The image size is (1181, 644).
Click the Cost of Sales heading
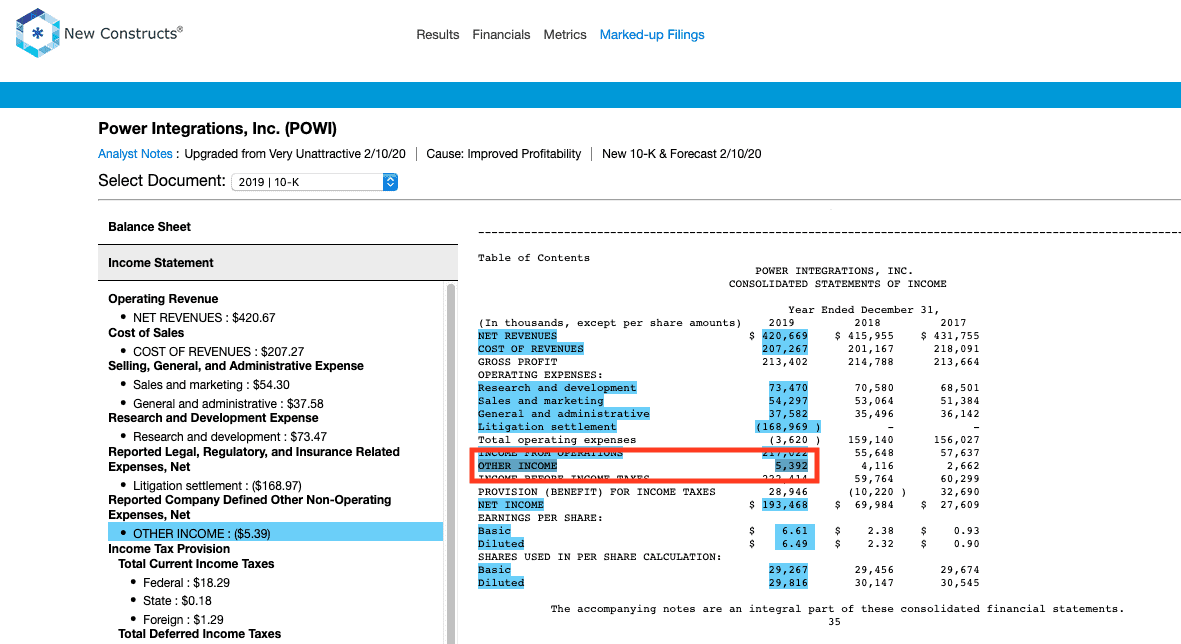click(x=146, y=333)
